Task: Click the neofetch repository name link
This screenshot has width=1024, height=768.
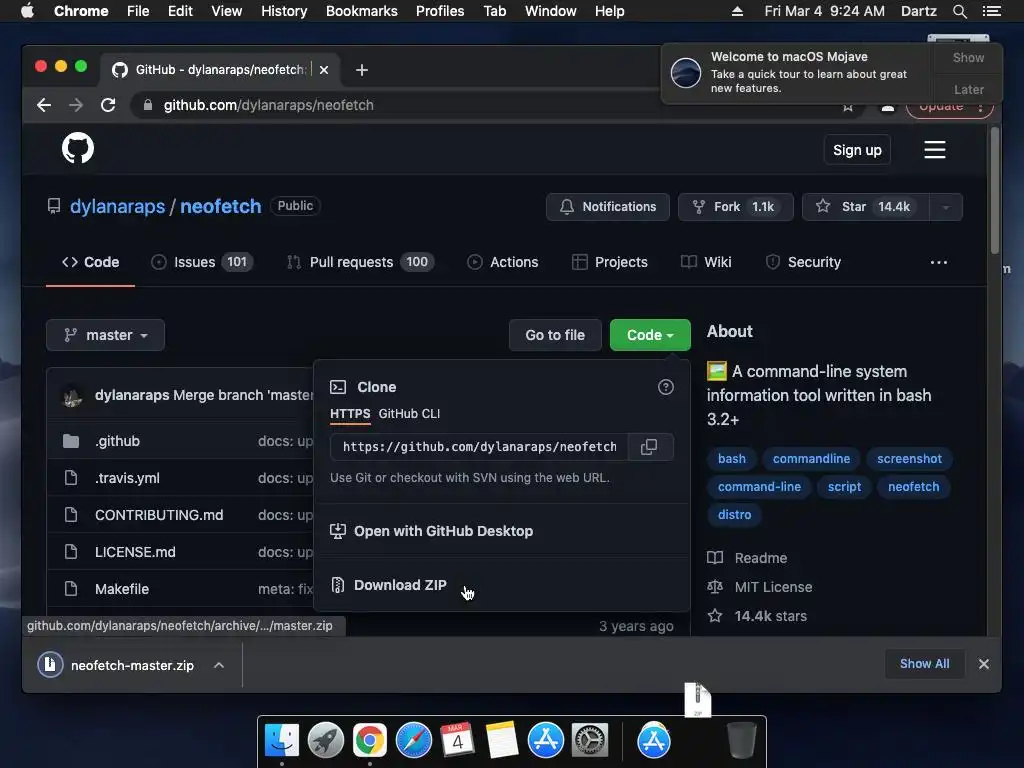Action: (x=221, y=206)
